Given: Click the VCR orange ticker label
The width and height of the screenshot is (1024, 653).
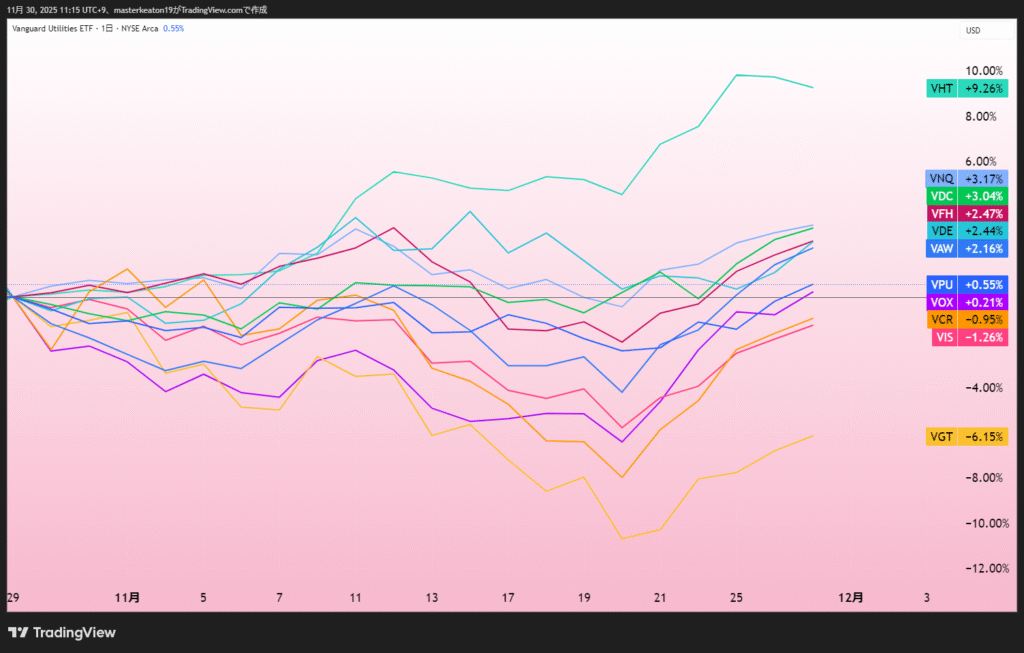Looking at the screenshot, I should coord(941,319).
